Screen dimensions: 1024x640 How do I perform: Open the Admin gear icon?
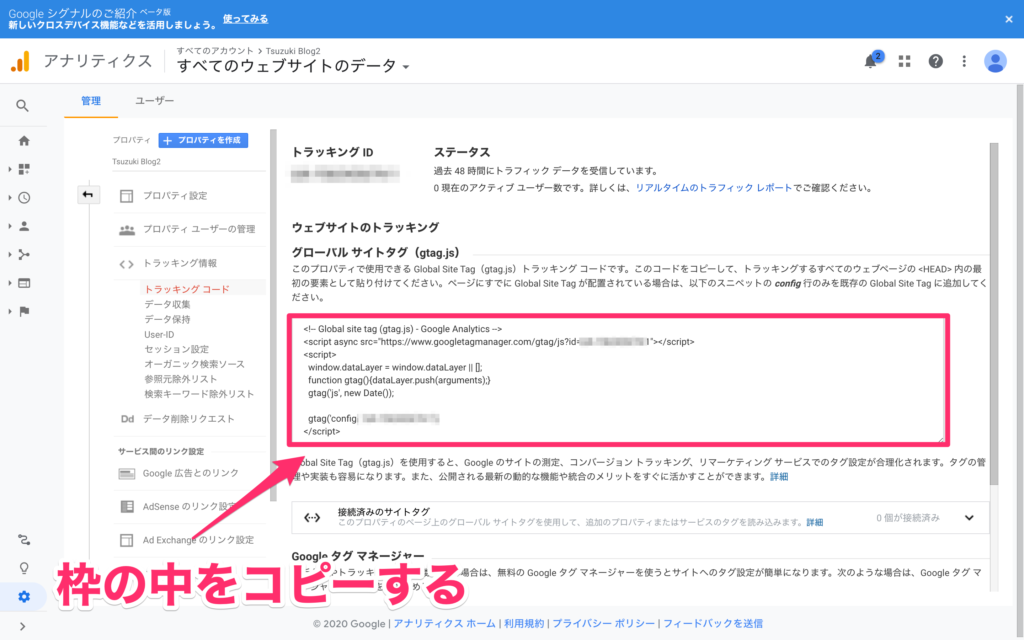[x=24, y=596]
